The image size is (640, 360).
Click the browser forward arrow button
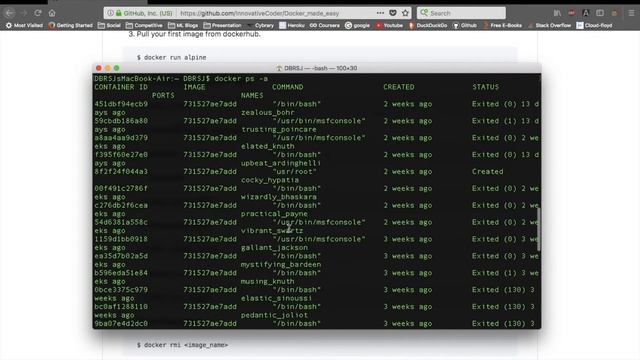pos(24,13)
